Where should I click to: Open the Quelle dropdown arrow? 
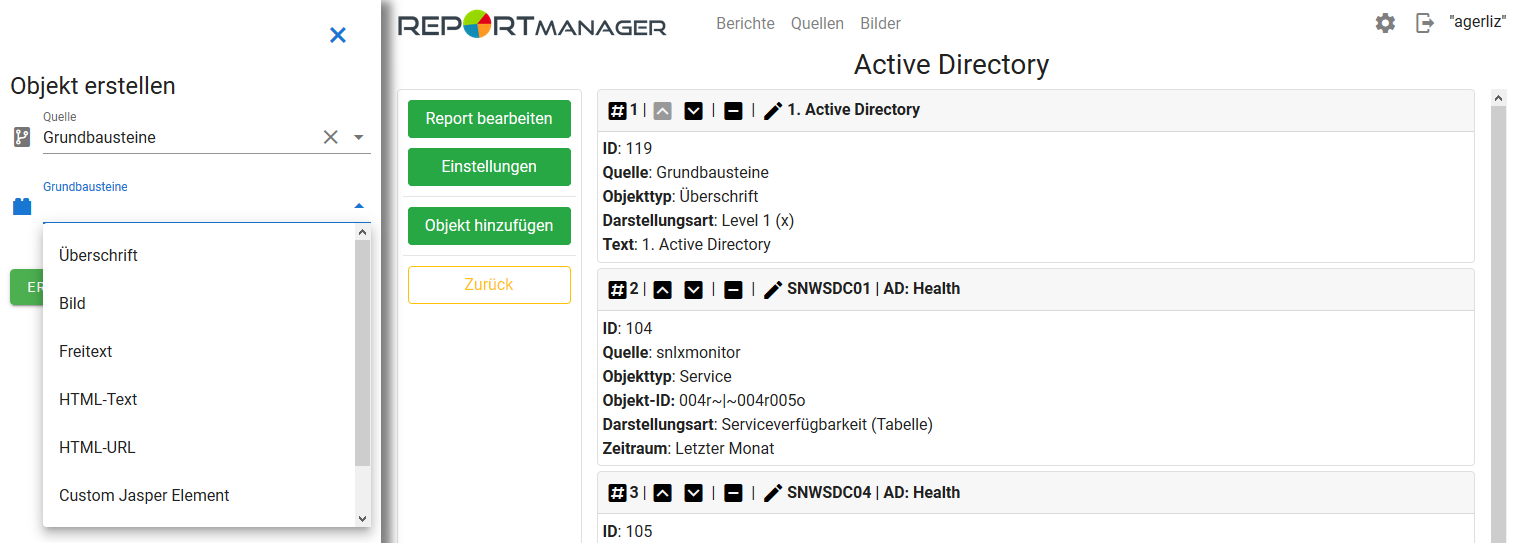(359, 137)
